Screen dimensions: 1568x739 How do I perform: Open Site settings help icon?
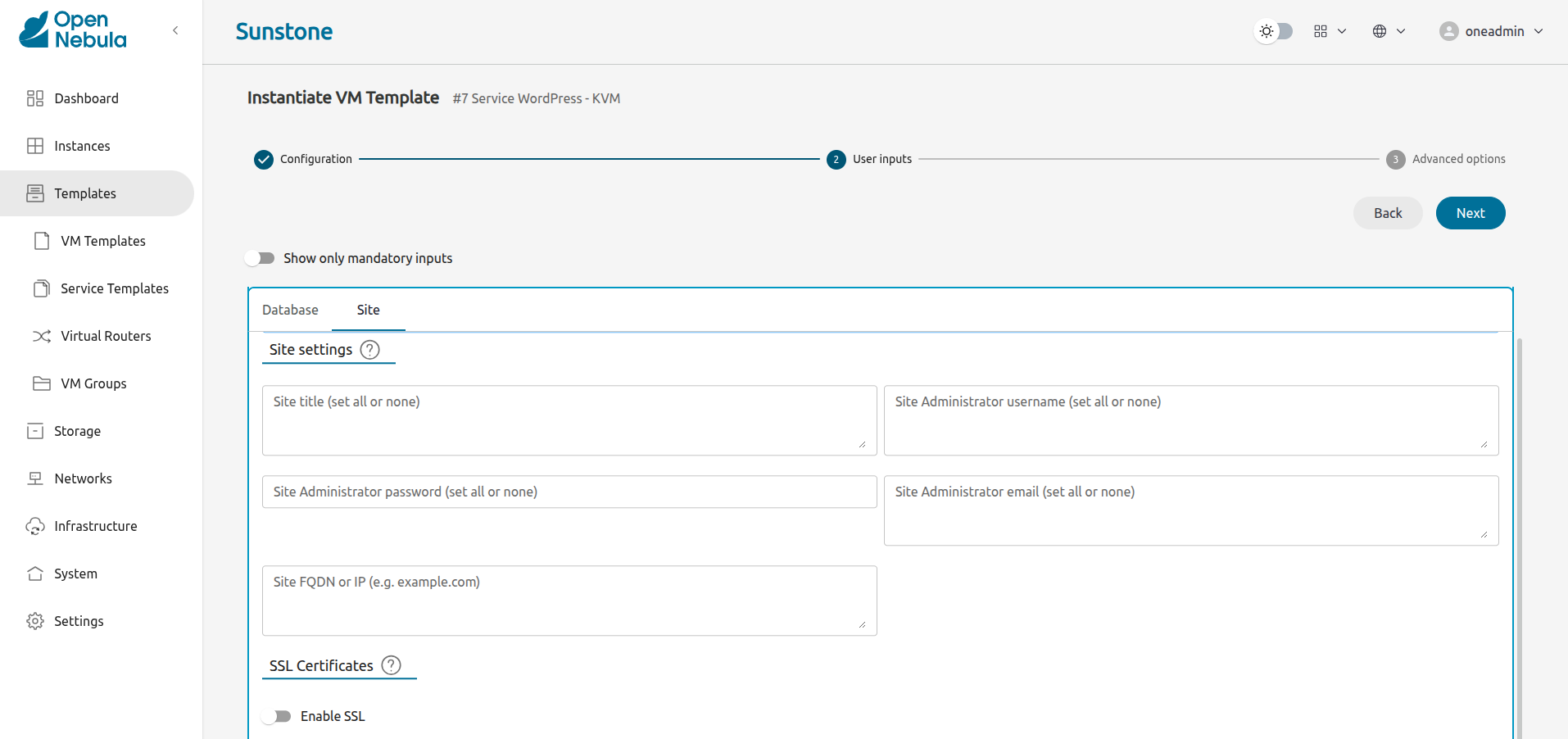370,350
